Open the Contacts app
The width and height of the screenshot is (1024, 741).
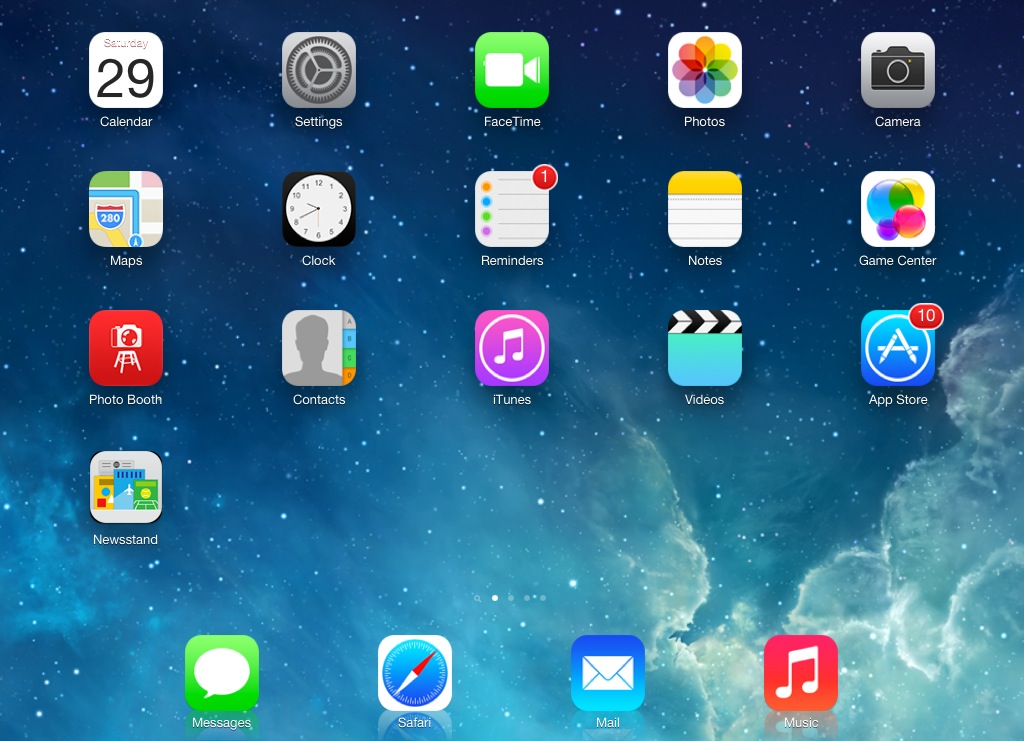point(318,348)
